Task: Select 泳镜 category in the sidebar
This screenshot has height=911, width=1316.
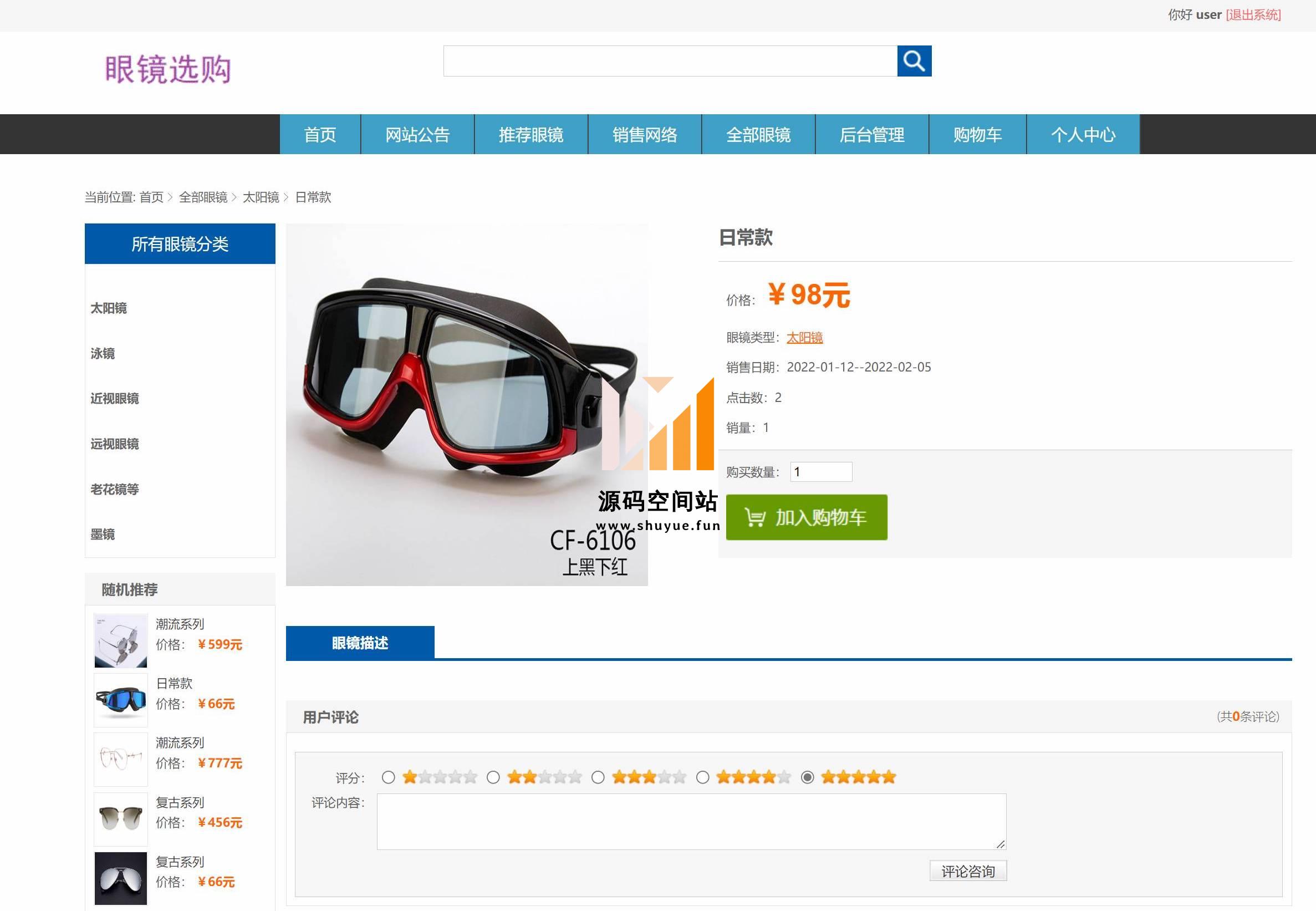Action: click(x=103, y=353)
